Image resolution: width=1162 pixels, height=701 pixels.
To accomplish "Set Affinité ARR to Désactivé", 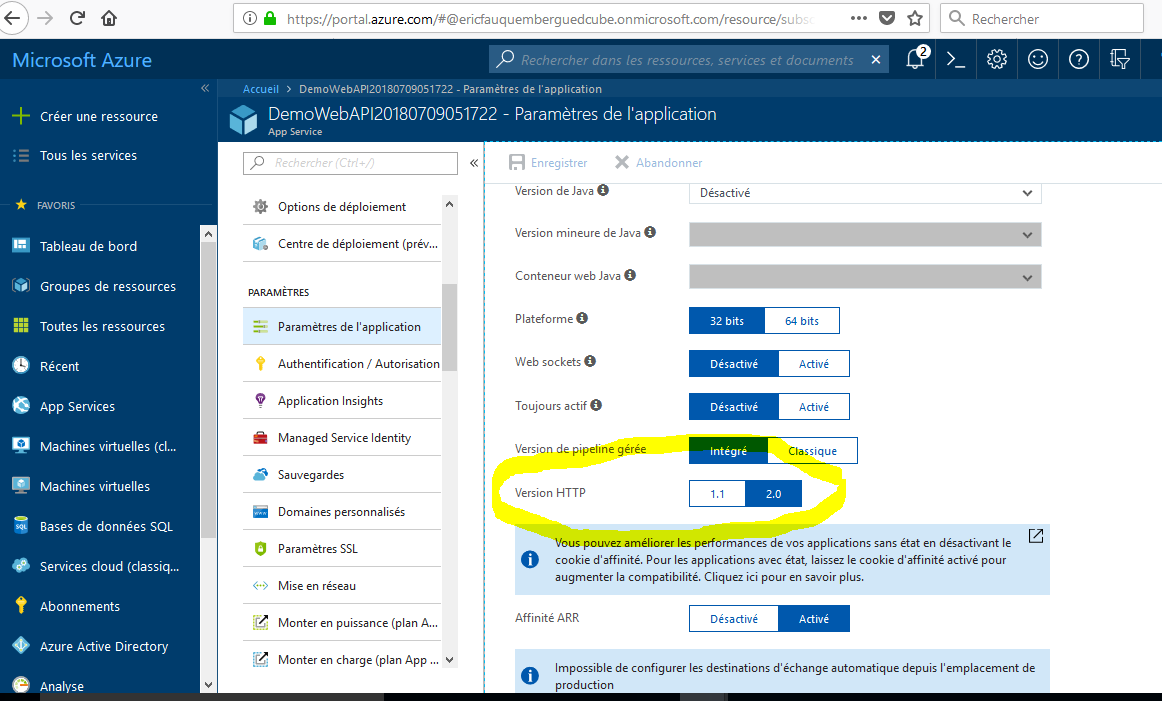I will 734,619.
